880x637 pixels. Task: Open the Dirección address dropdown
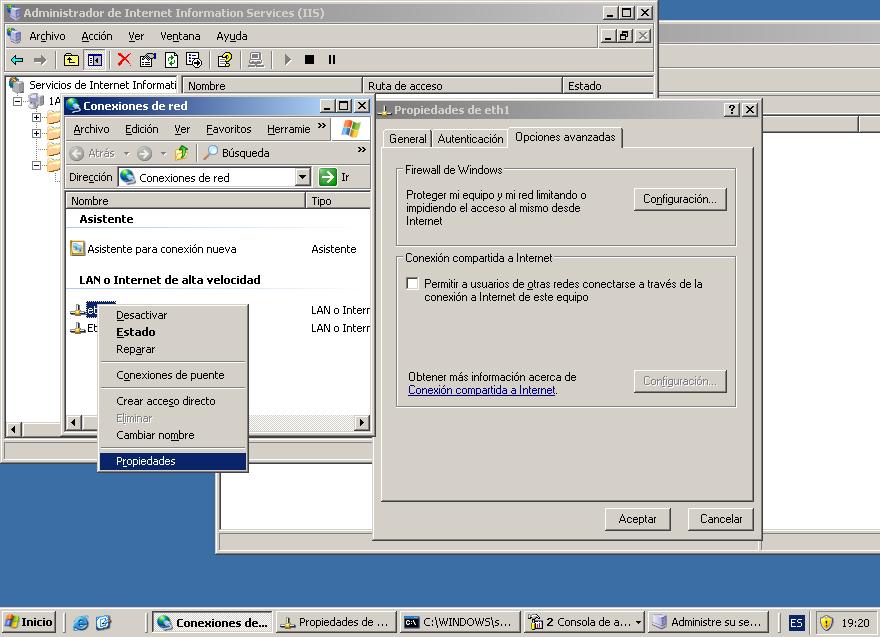point(303,177)
